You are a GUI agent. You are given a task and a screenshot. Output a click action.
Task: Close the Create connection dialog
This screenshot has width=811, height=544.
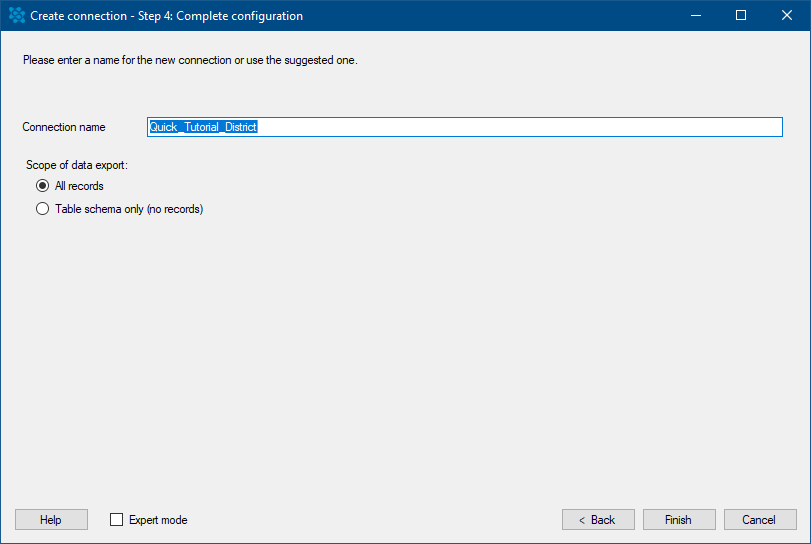point(786,16)
